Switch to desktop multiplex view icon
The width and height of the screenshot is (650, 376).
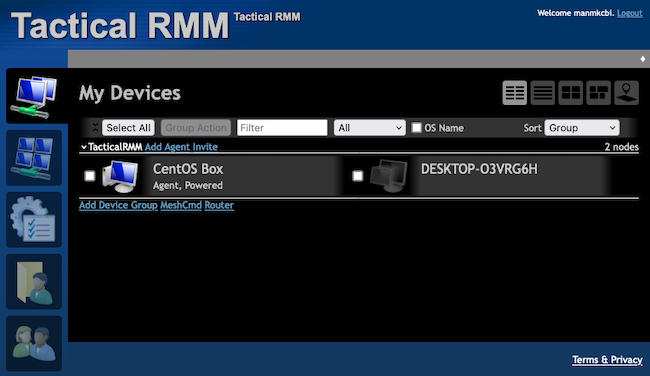coord(599,93)
